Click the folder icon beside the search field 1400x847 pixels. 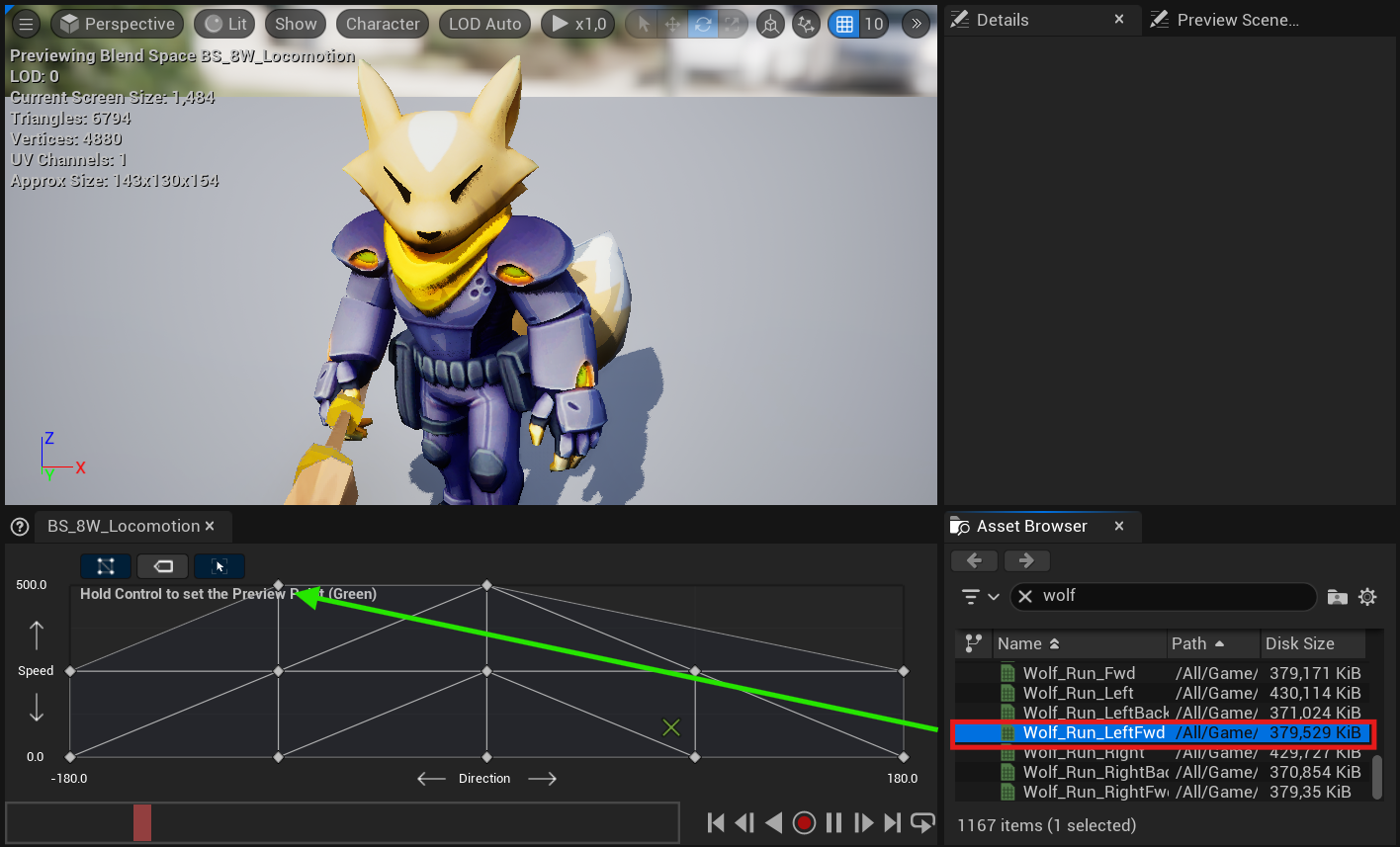[1337, 597]
